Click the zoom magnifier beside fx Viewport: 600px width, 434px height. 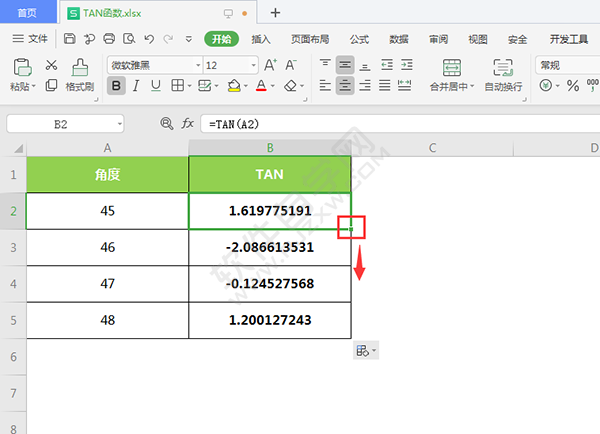(166, 124)
